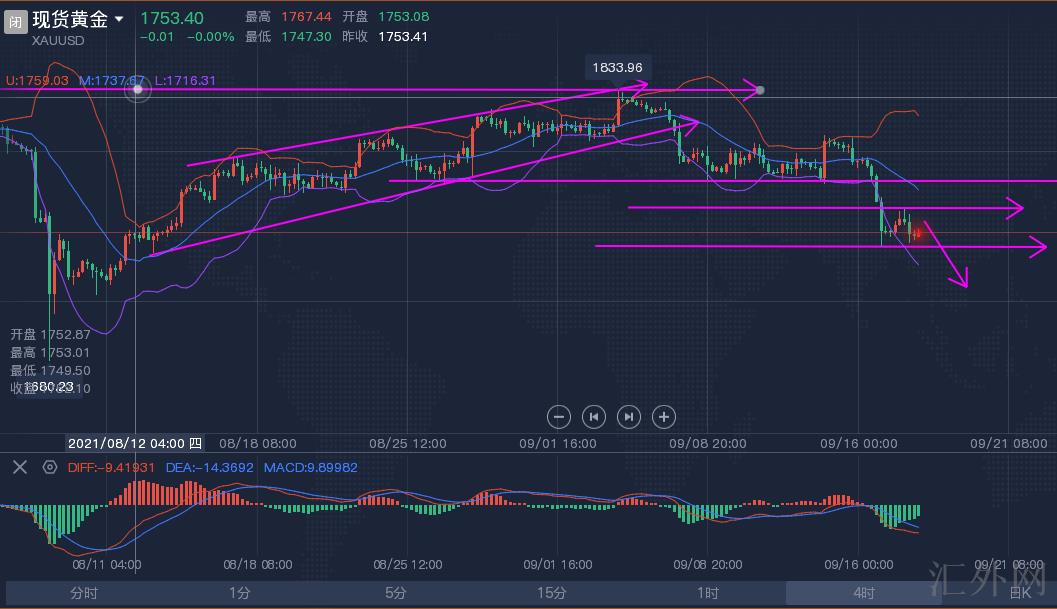Select the 5分 timeframe tab

click(395, 593)
